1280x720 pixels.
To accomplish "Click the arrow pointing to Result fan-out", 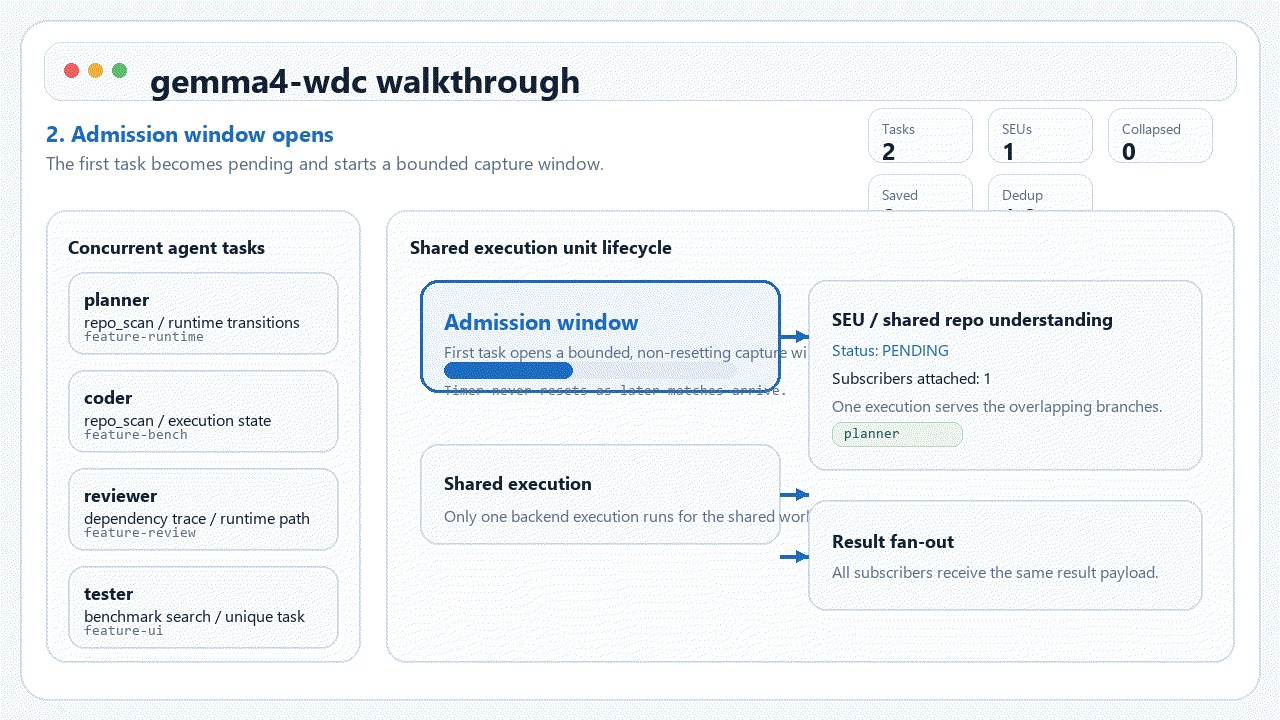I will (796, 556).
